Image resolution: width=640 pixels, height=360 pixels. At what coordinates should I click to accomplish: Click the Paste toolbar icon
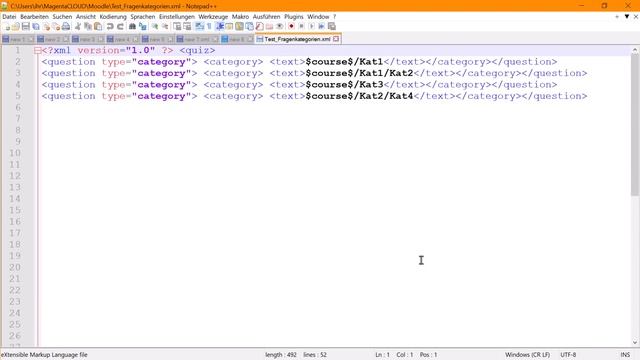pyautogui.click(x=98, y=27)
